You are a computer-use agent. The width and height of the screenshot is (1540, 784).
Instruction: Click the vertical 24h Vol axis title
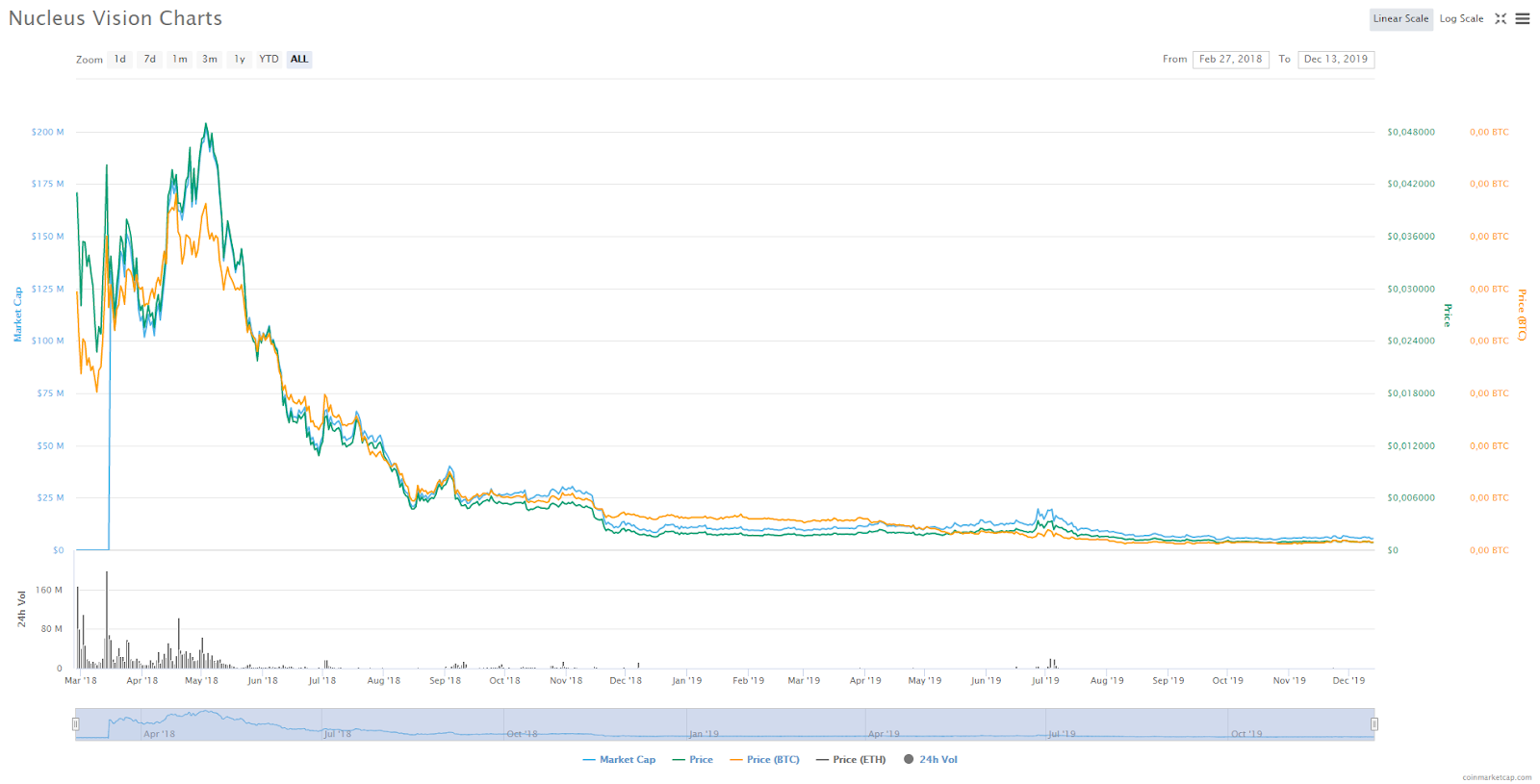coord(21,610)
